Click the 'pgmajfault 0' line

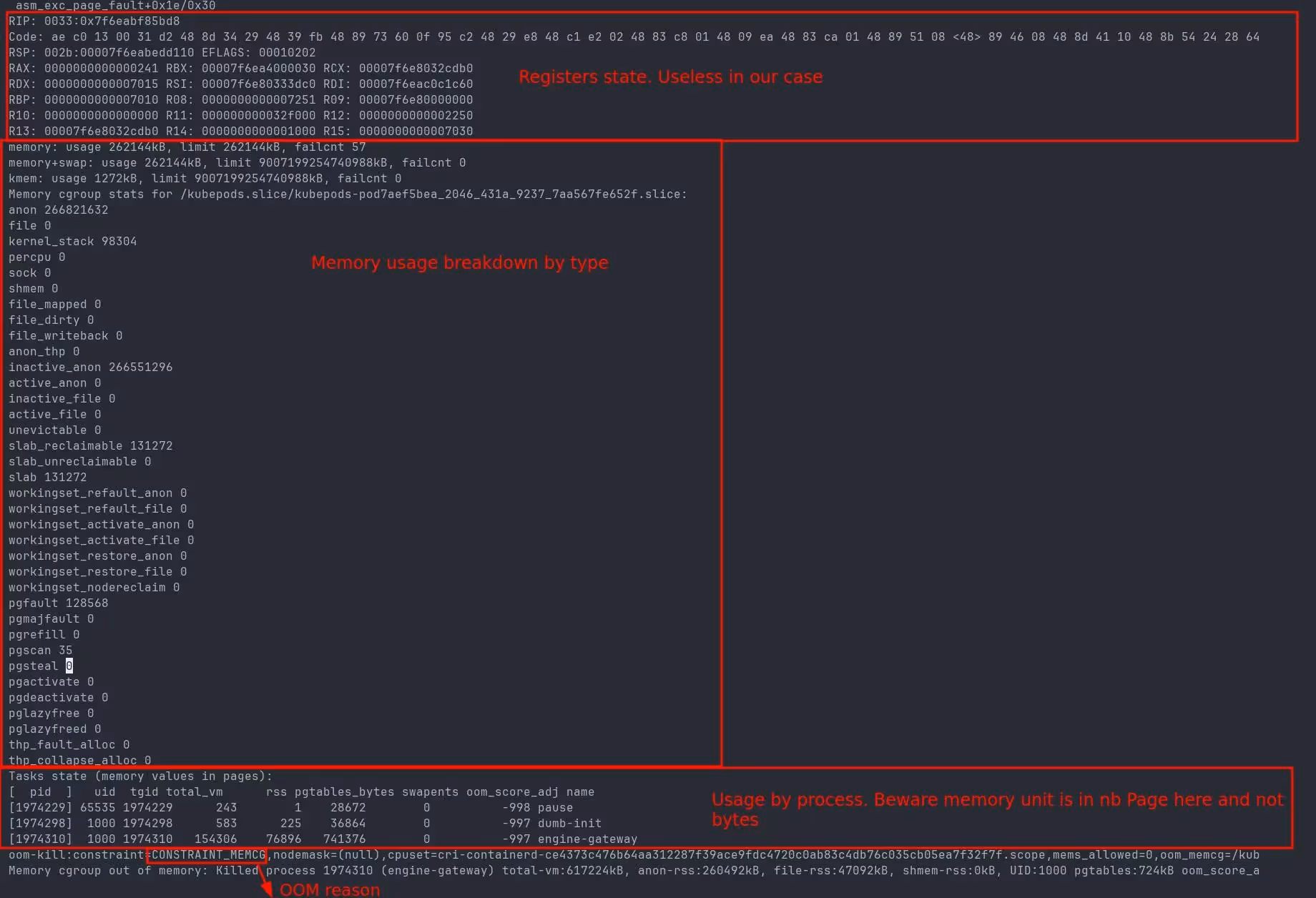51,619
